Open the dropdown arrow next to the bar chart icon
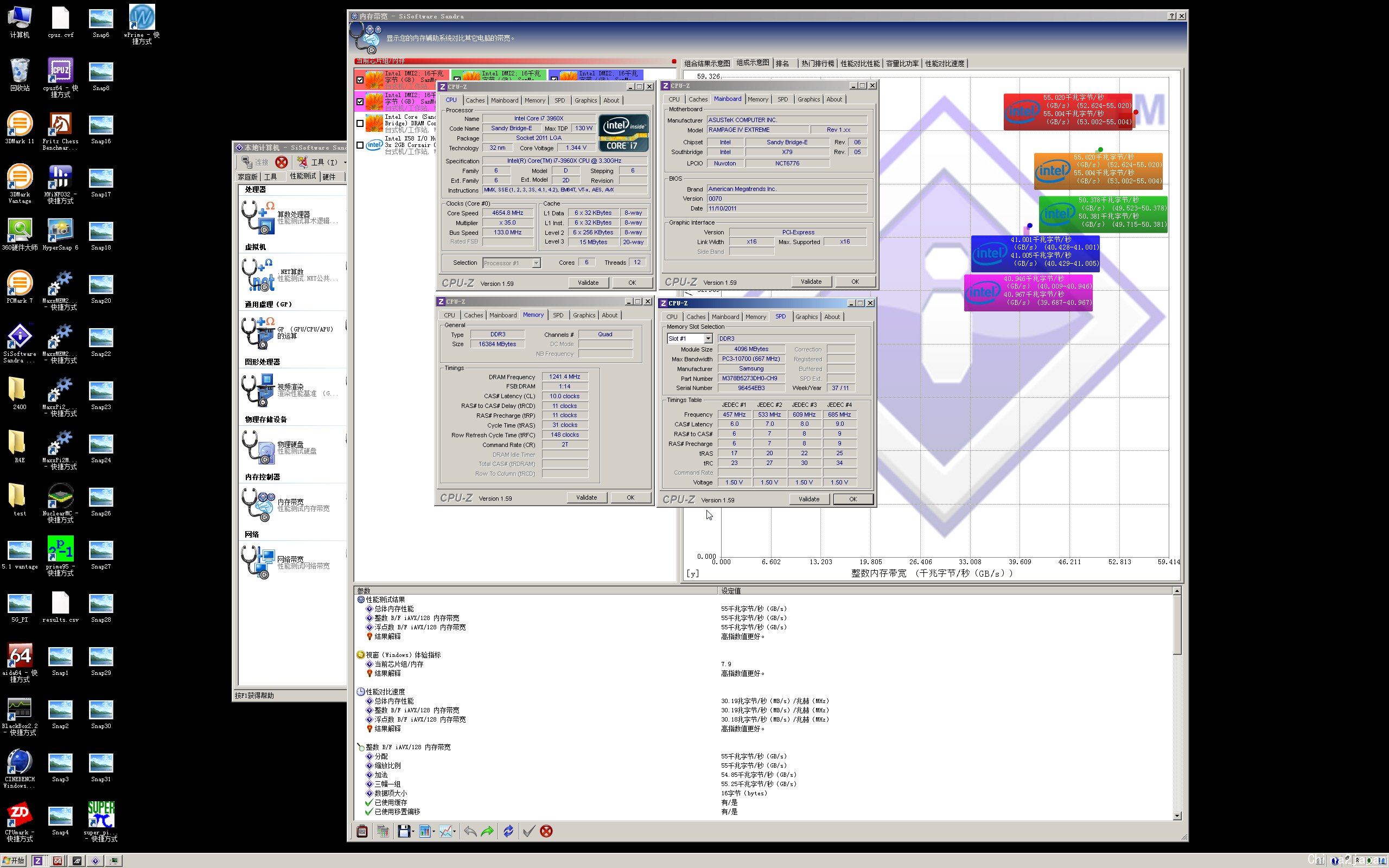The height and width of the screenshot is (868, 1389). [x=434, y=831]
